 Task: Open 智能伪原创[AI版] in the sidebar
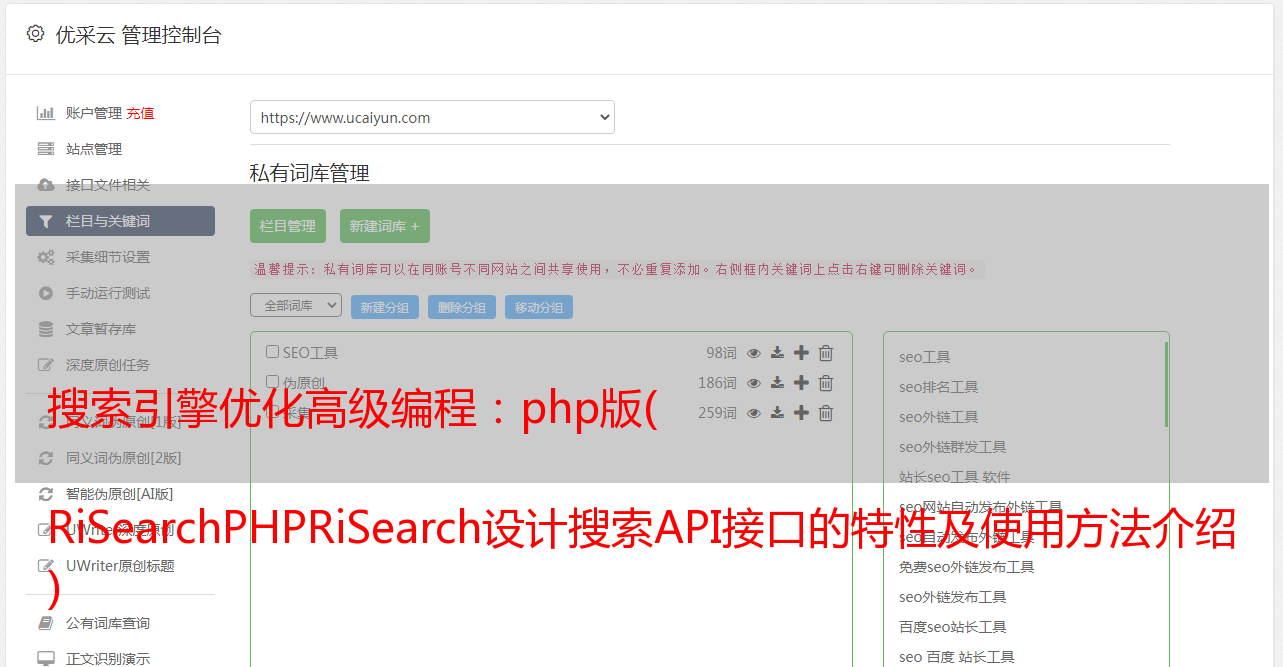120,494
